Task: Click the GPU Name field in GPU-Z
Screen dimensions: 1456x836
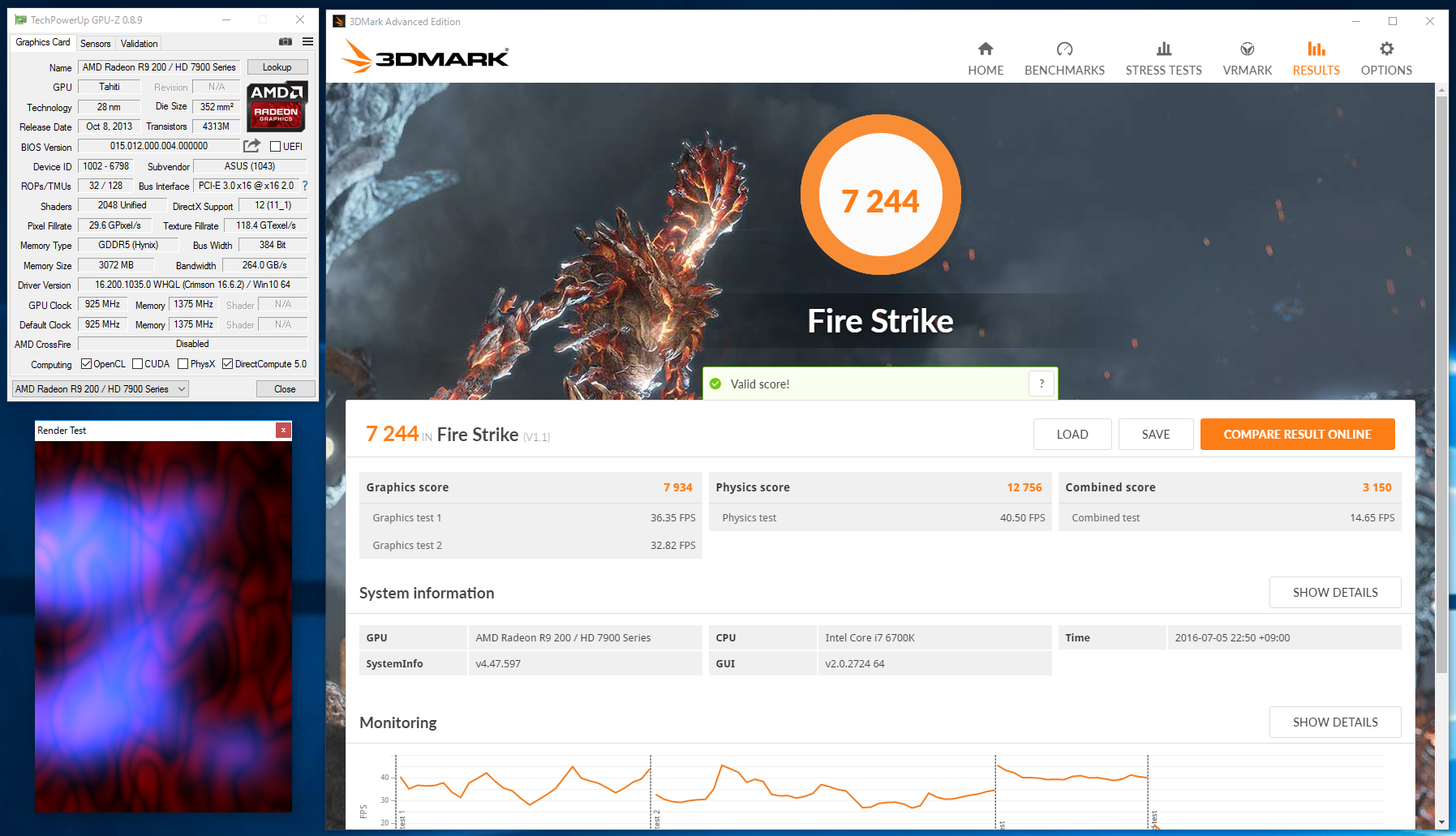Action: 159,67
